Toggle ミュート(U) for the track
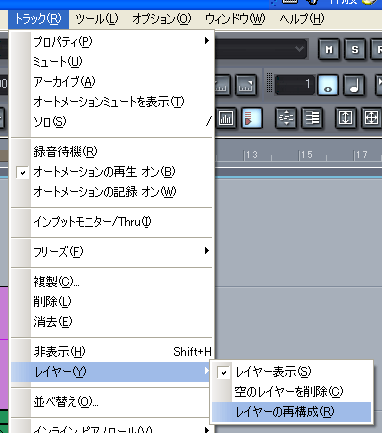The width and height of the screenshot is (382, 433). [x=112, y=62]
